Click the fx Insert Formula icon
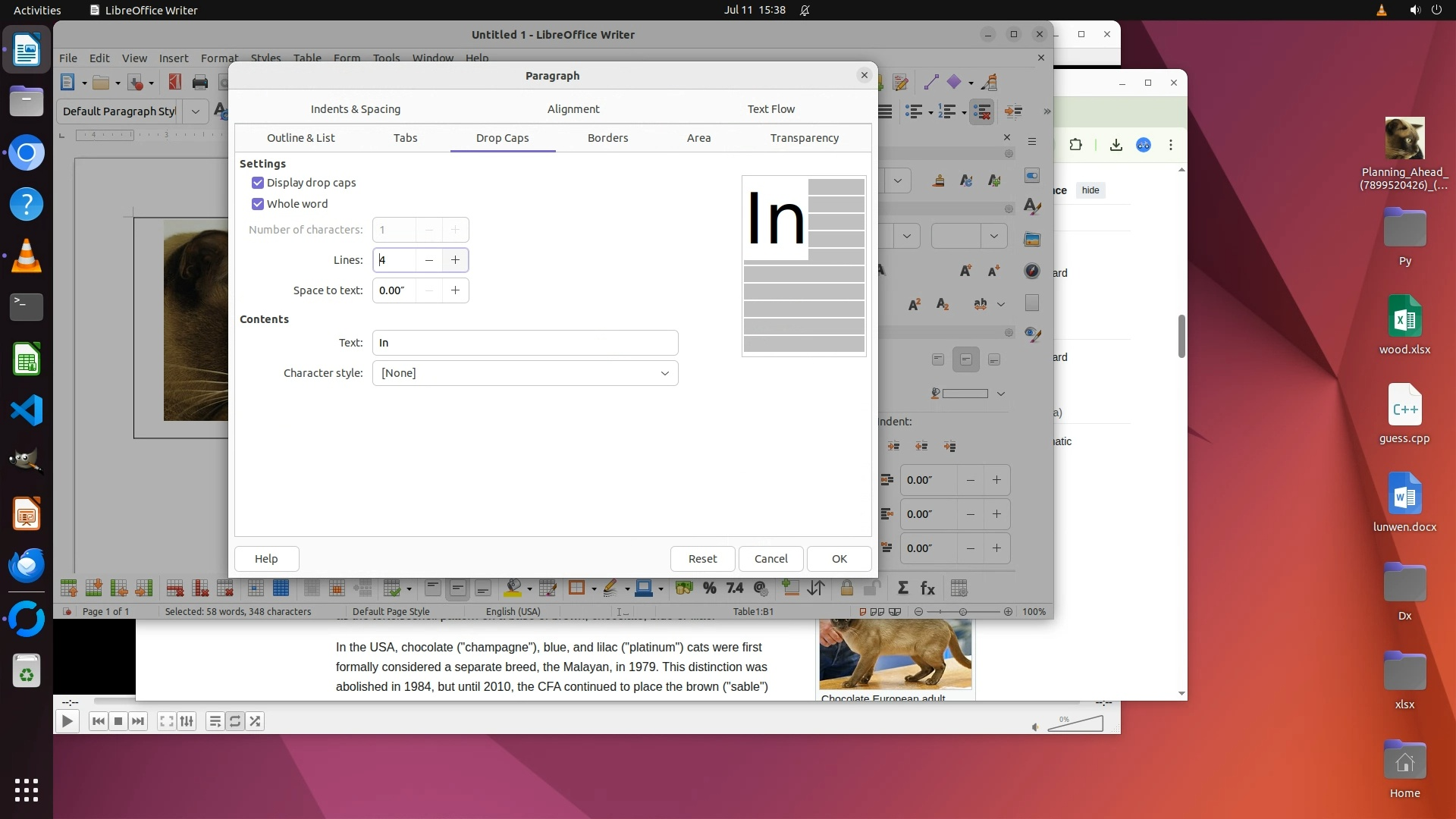This screenshot has width=1456, height=819. pos(927,588)
